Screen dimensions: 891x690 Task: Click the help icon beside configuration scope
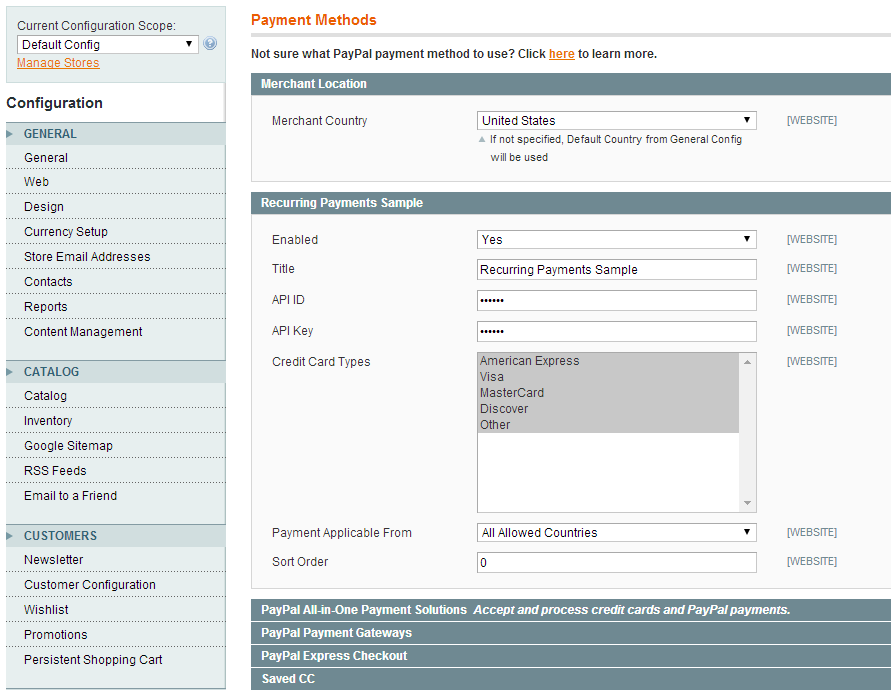tap(210, 43)
